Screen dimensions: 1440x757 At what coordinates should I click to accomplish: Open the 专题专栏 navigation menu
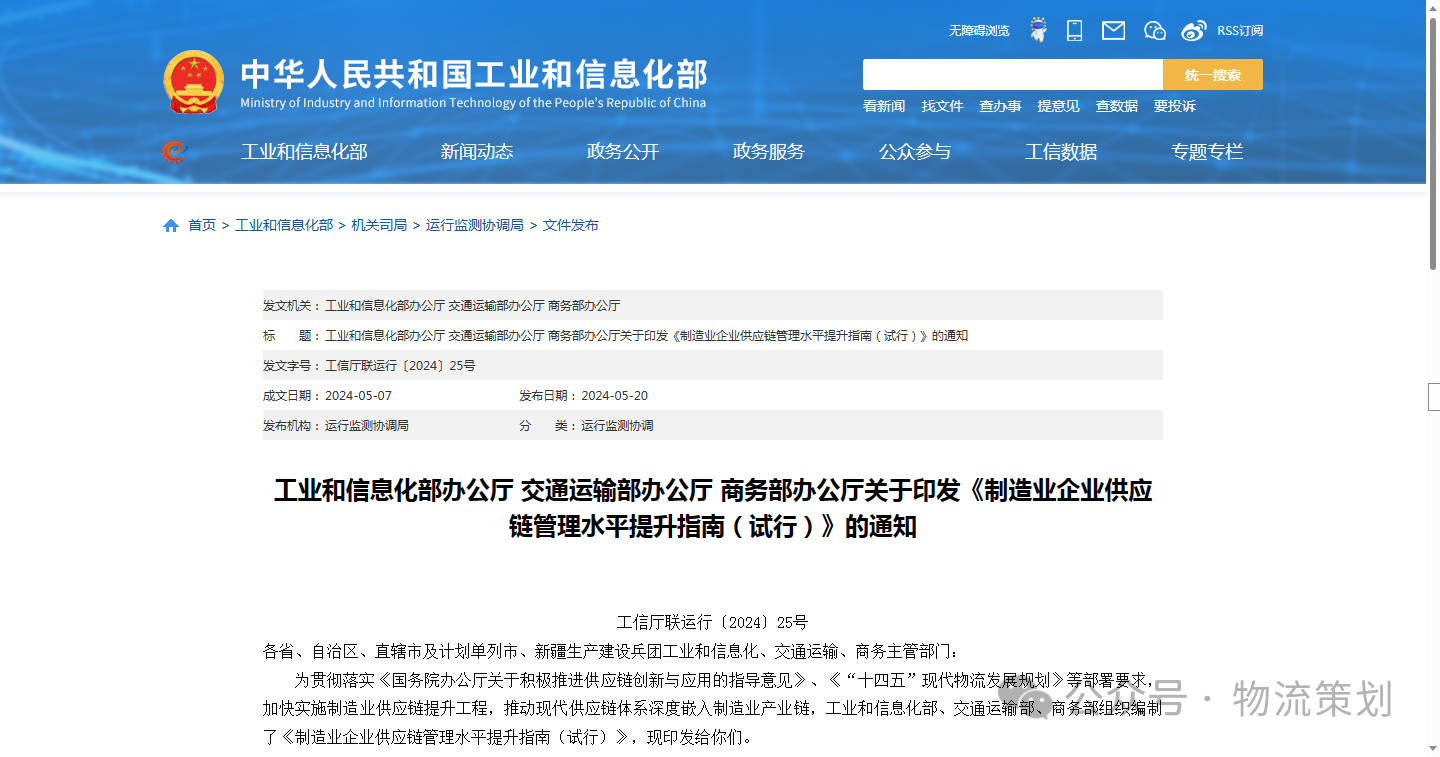(x=1207, y=152)
